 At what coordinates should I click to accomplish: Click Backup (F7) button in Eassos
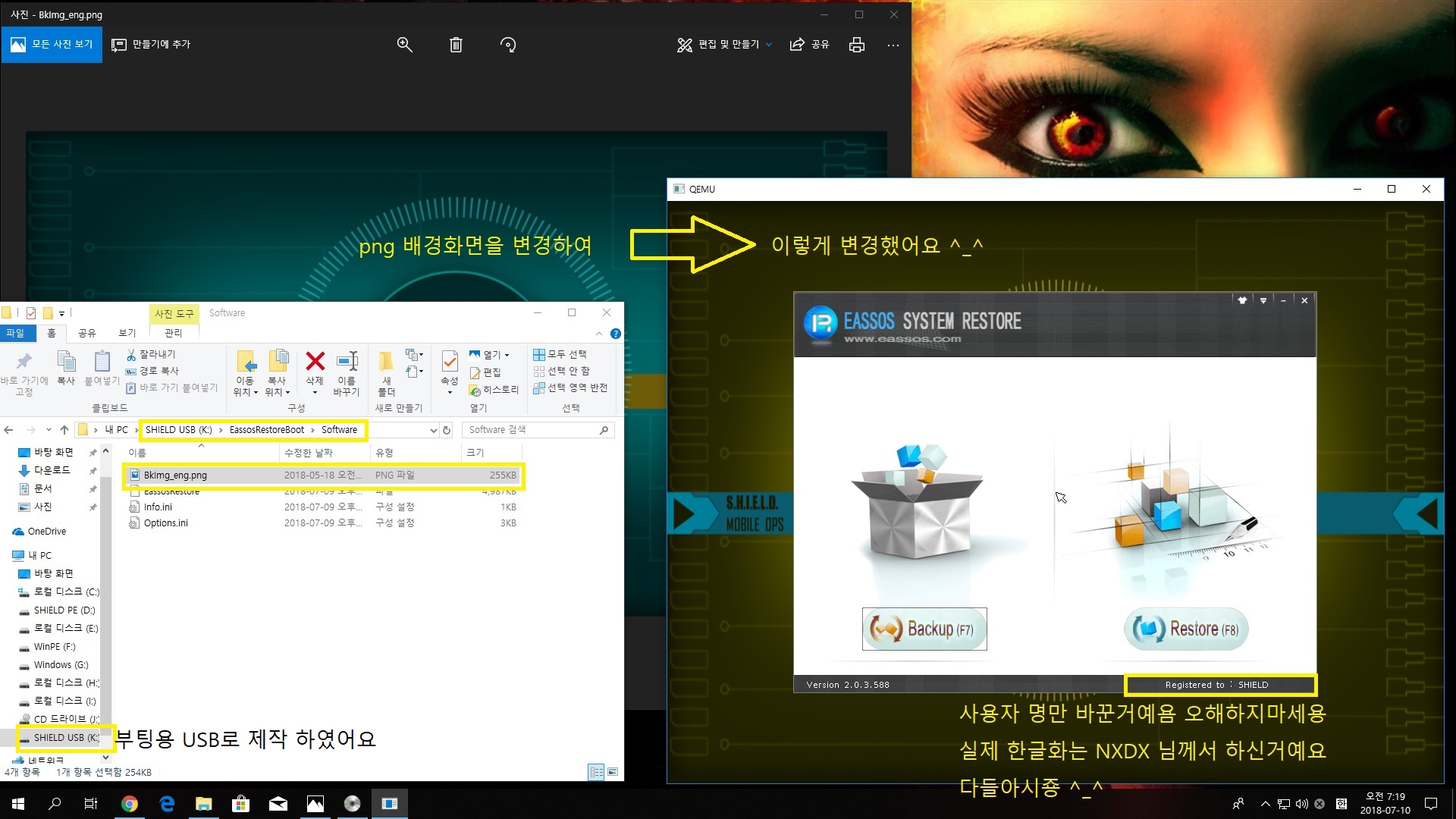[x=924, y=629]
